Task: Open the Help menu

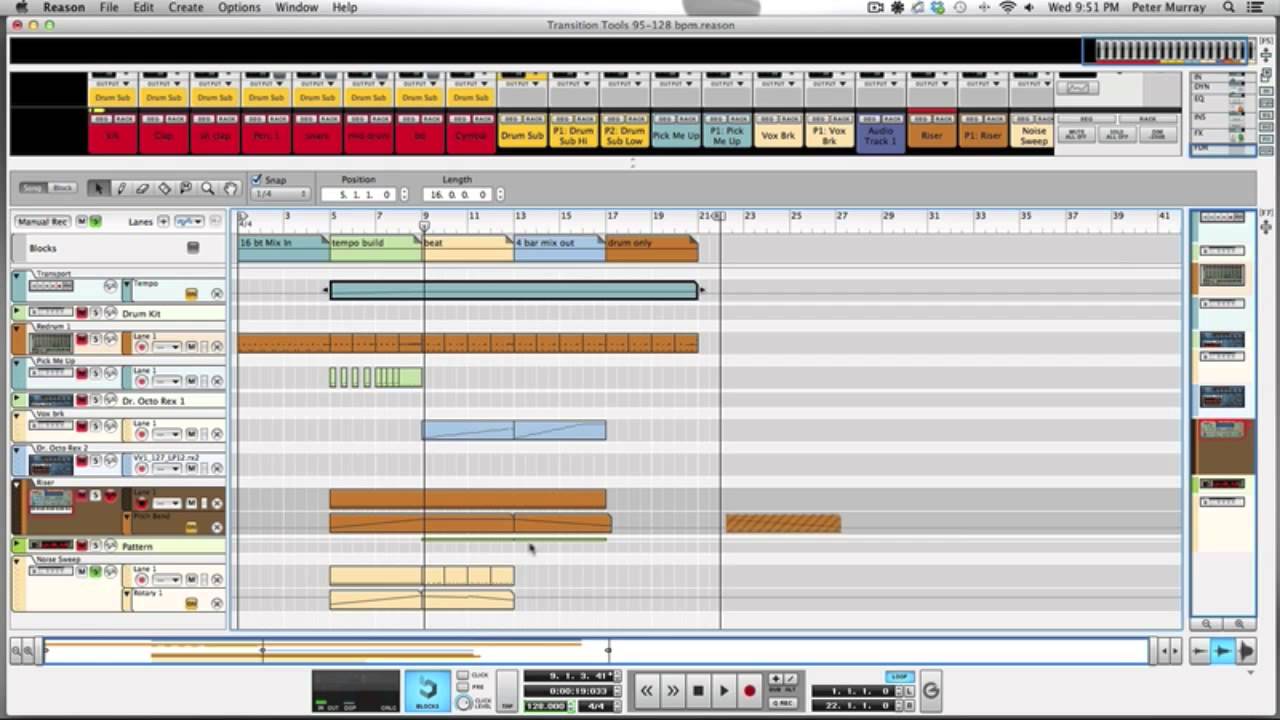Action: tap(345, 7)
